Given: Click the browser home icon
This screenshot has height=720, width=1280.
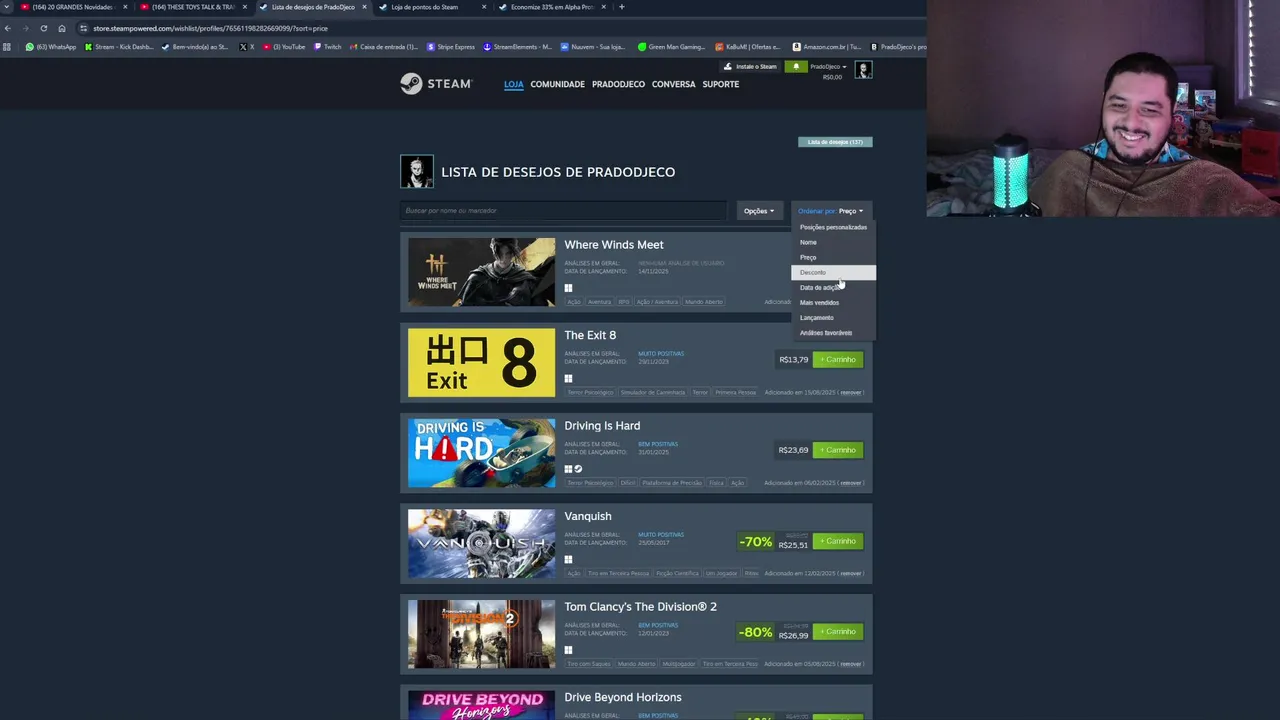Looking at the screenshot, I should [62, 28].
